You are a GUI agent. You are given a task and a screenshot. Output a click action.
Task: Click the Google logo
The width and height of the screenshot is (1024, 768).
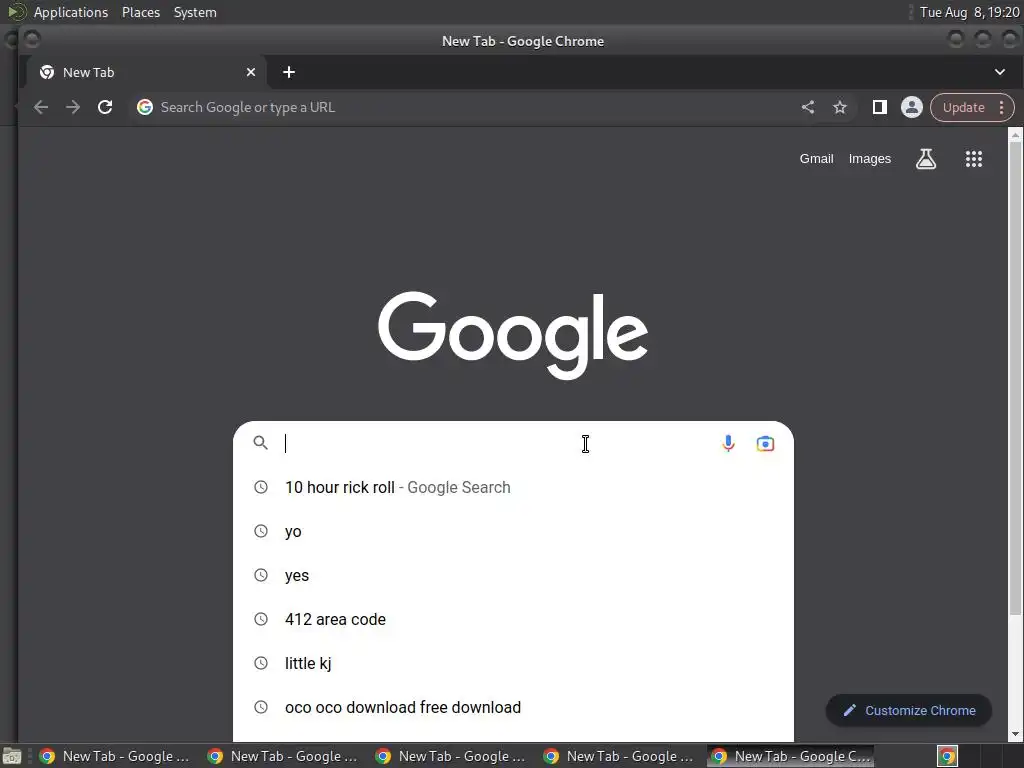coord(513,334)
